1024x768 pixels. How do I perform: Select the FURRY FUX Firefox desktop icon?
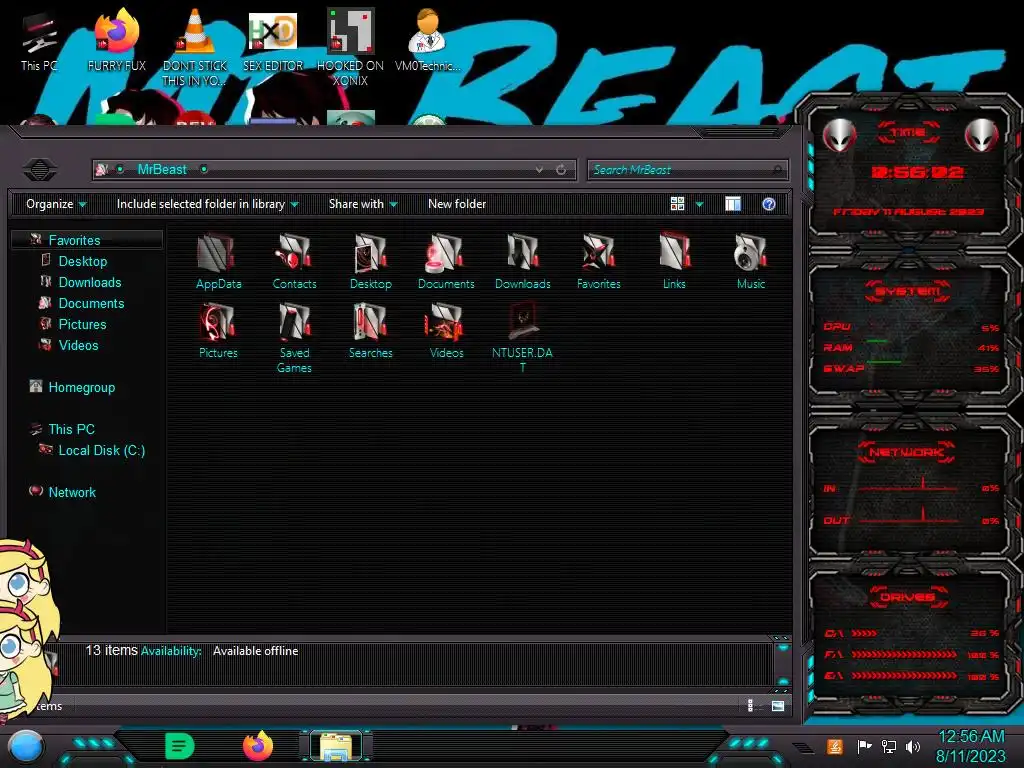[117, 40]
